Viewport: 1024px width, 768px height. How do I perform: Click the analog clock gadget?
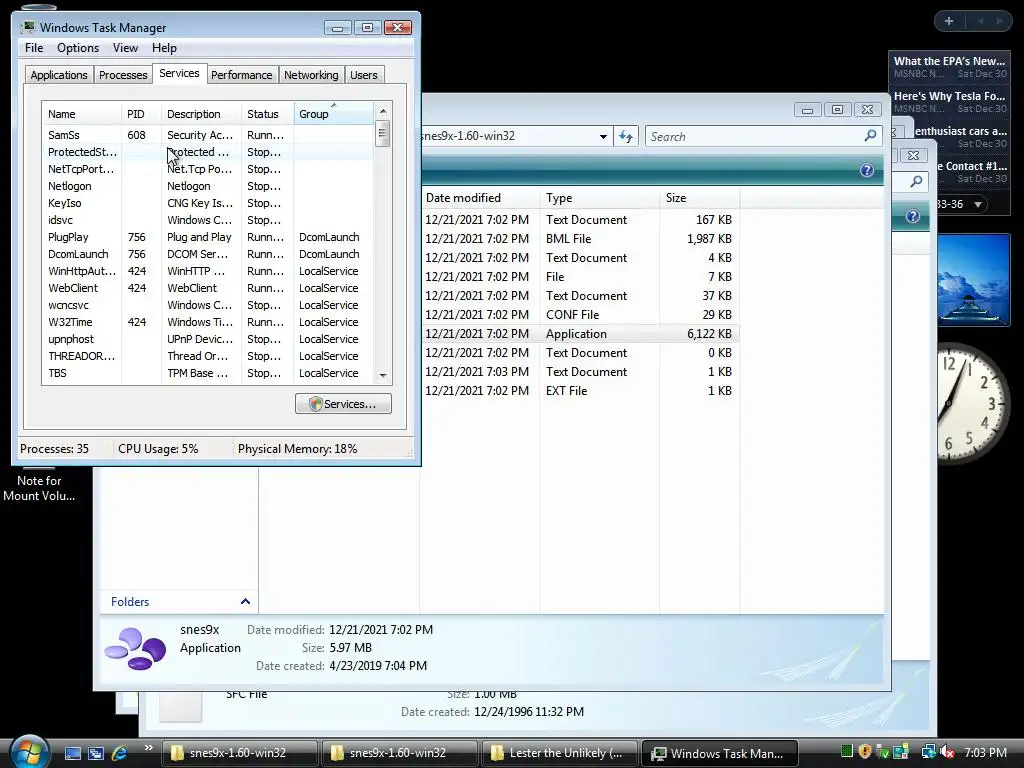point(974,403)
